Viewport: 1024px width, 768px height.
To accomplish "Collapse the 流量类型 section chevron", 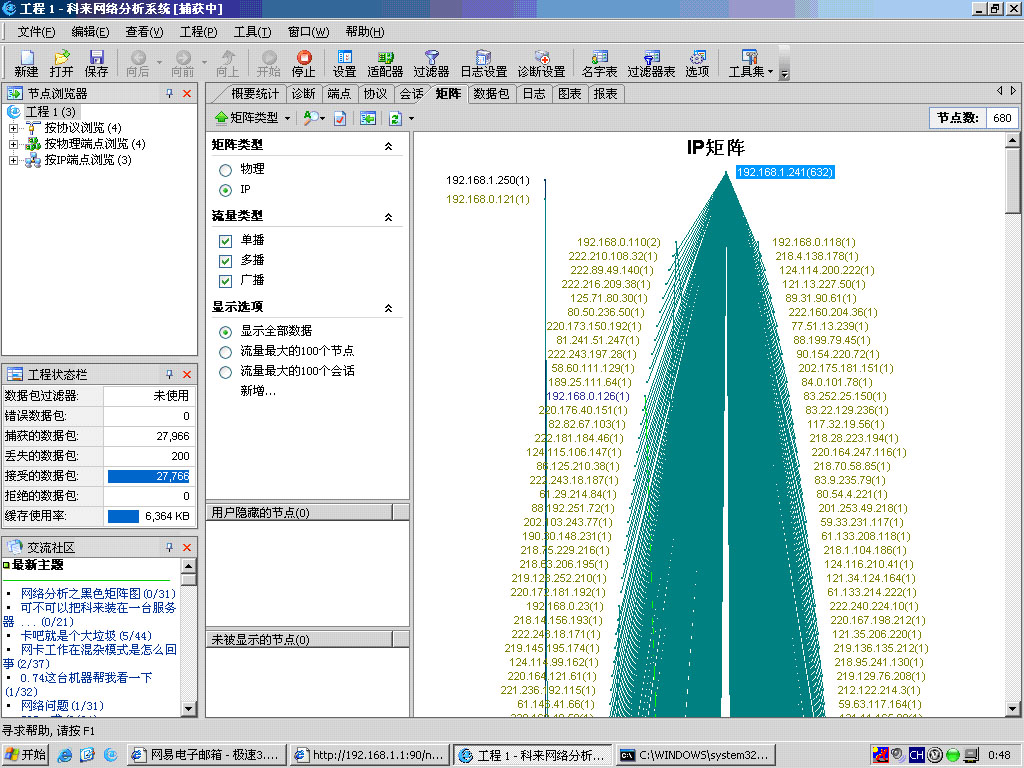I will tap(389, 217).
